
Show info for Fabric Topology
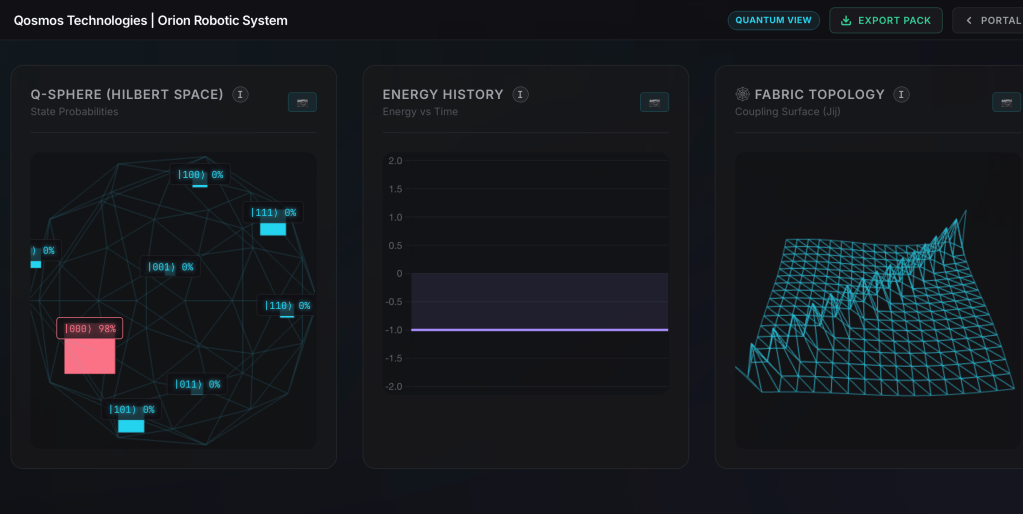(901, 94)
